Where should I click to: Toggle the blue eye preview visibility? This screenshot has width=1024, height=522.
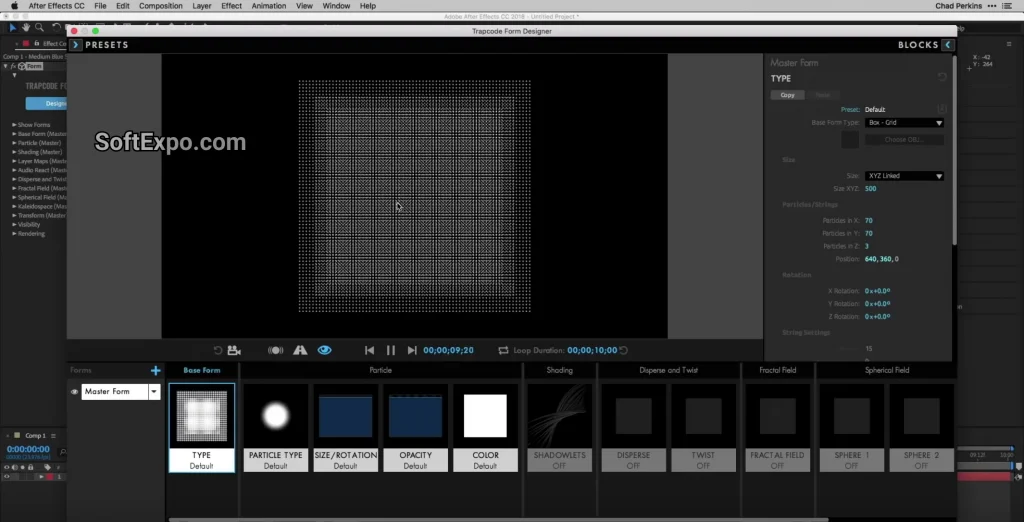(324, 350)
